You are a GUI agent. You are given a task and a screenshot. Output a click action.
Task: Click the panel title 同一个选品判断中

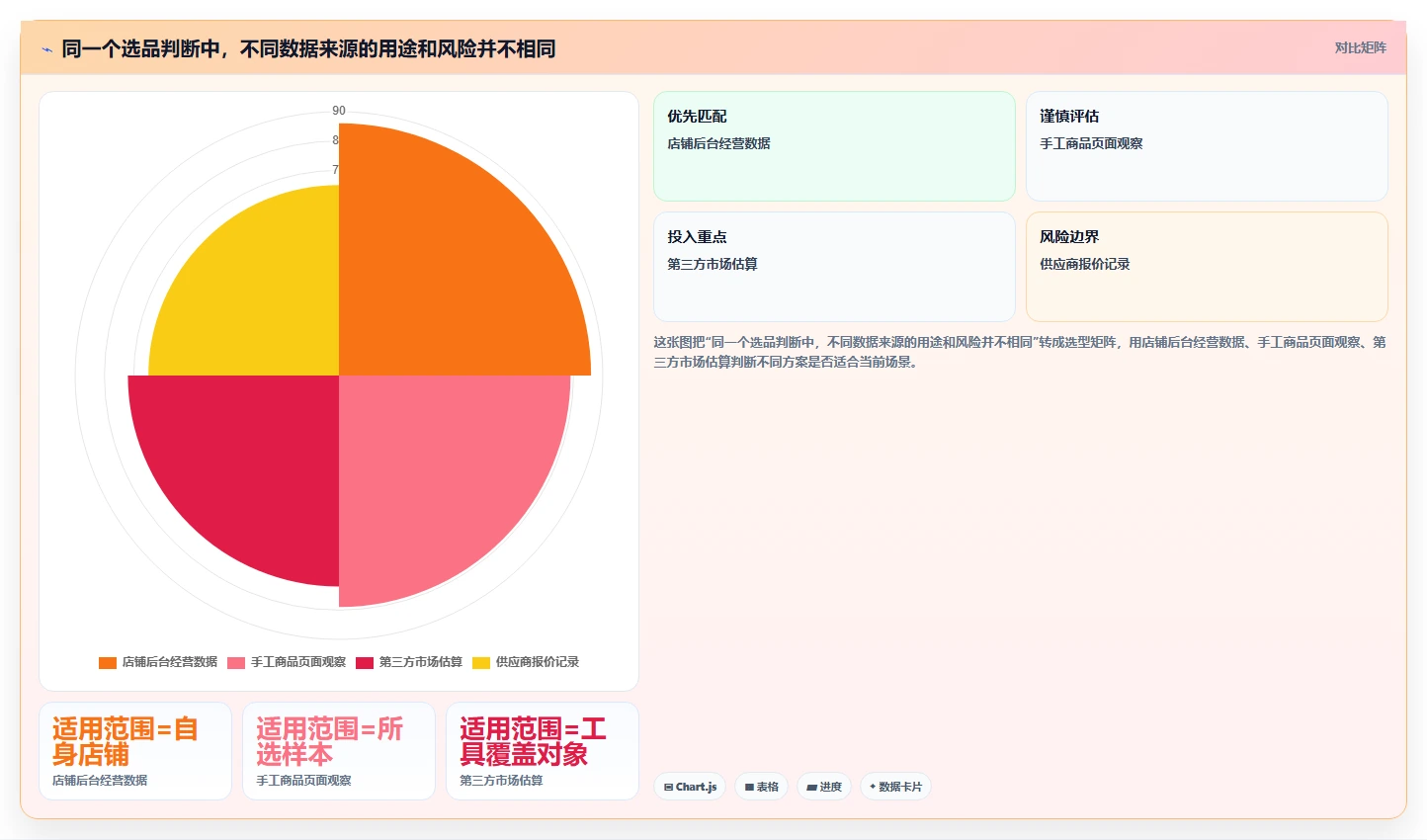(308, 48)
